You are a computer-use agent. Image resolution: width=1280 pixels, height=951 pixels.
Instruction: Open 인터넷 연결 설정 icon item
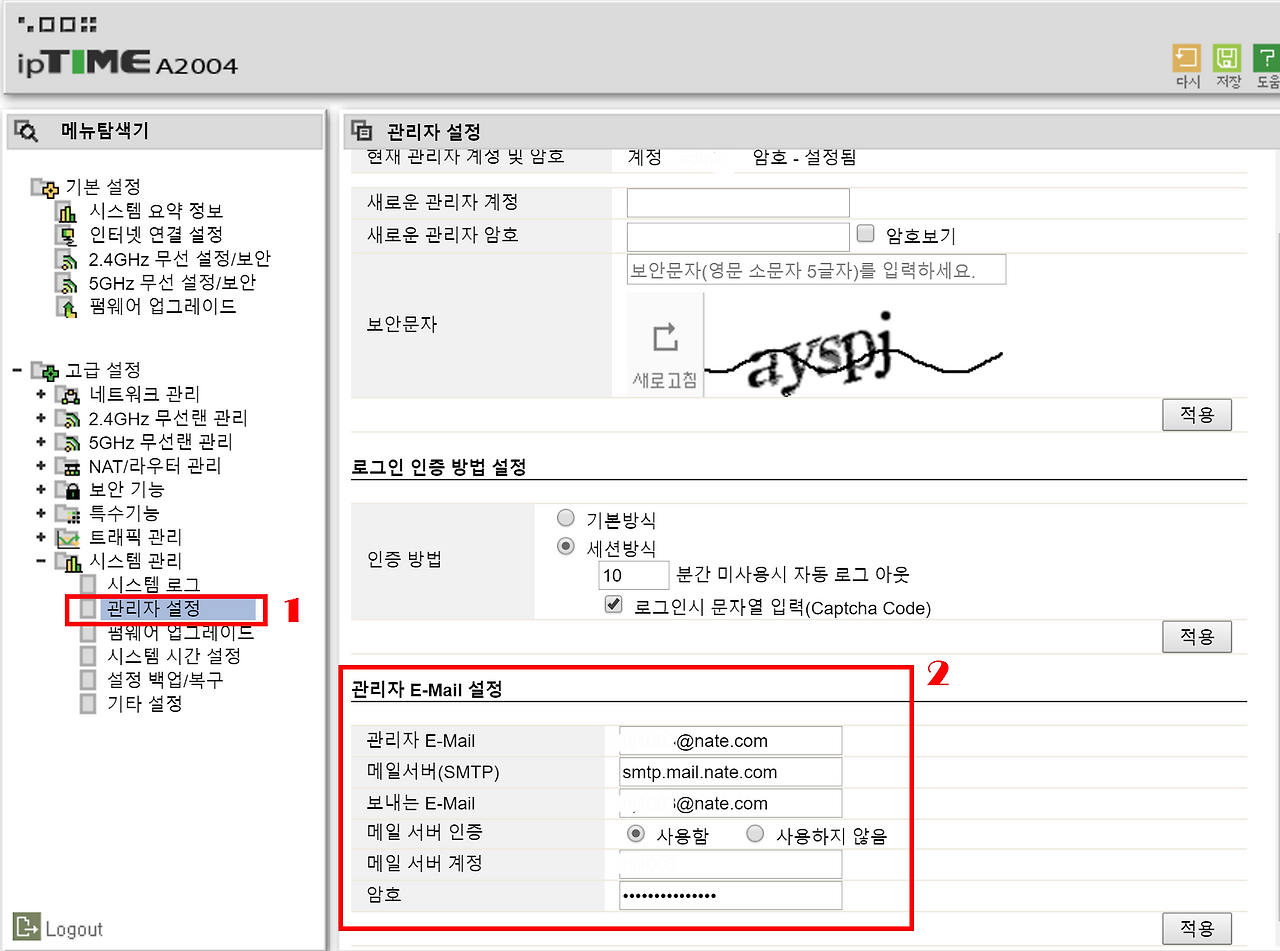[67, 235]
